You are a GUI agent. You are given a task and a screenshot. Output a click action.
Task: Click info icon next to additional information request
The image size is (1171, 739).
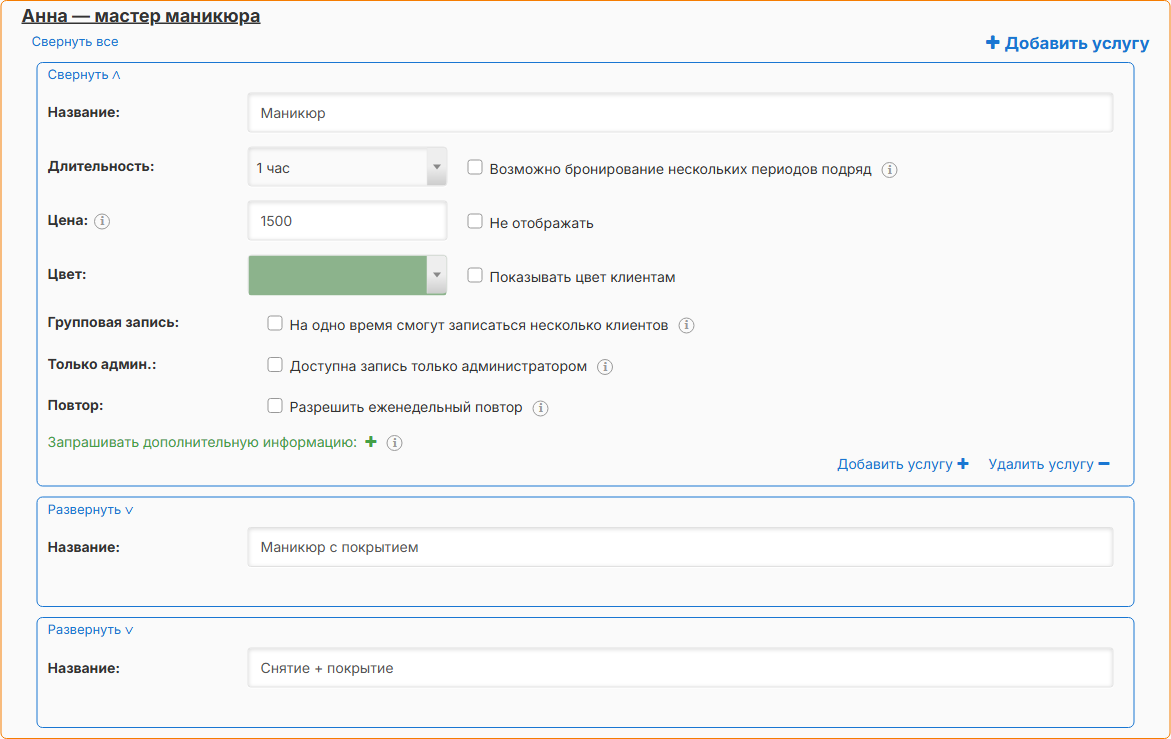pos(395,443)
